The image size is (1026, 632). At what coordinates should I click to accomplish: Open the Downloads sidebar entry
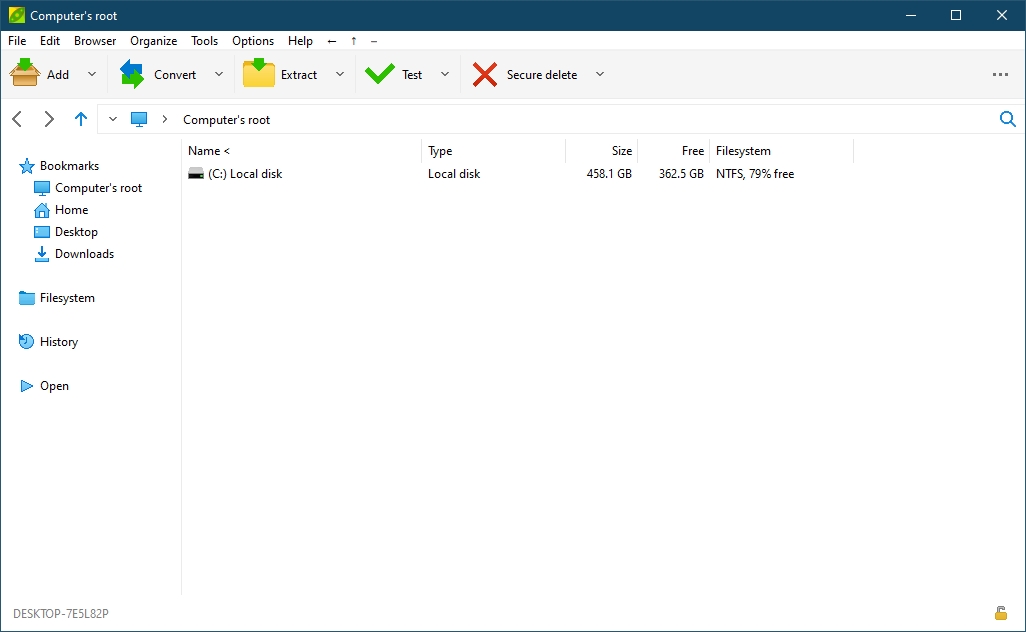(x=82, y=254)
